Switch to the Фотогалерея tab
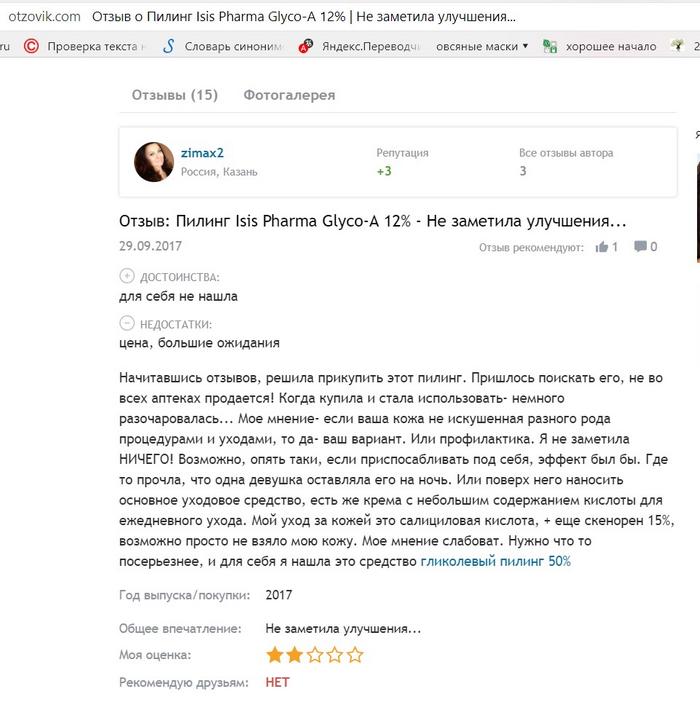 (x=289, y=95)
